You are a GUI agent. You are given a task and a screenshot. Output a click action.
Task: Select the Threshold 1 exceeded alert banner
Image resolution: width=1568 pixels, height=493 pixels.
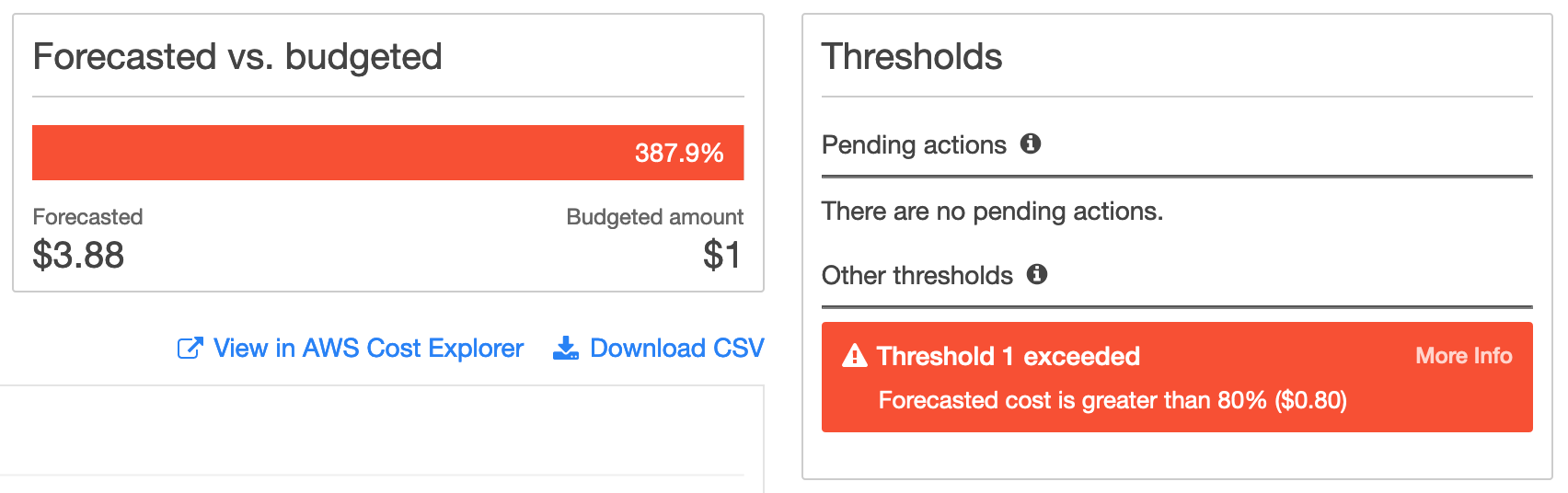coord(1177,377)
